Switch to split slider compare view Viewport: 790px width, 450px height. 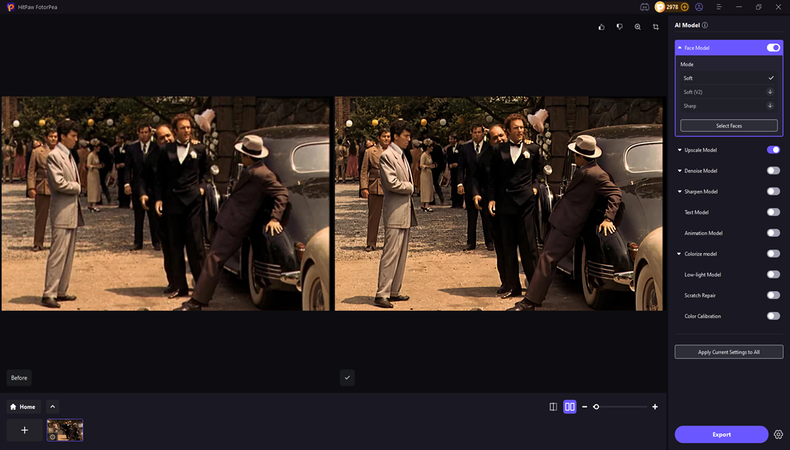click(x=553, y=407)
